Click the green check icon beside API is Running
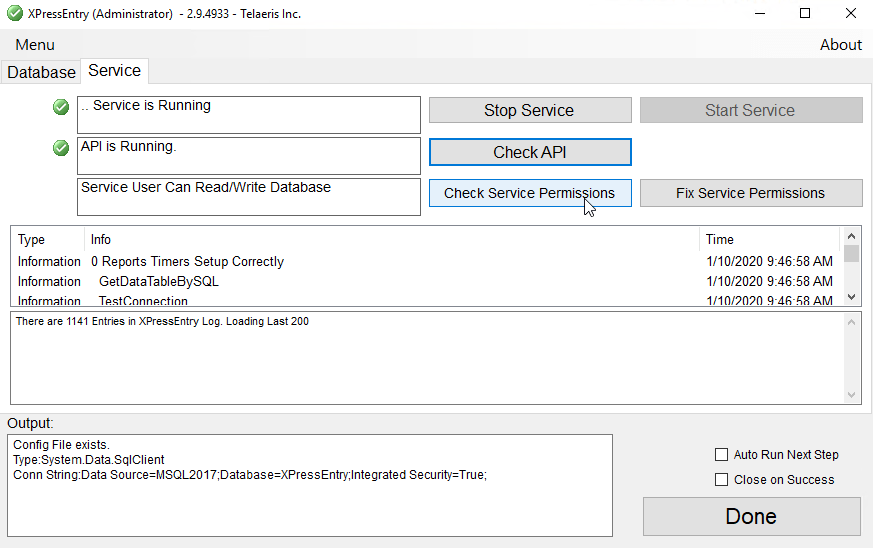 click(x=61, y=148)
